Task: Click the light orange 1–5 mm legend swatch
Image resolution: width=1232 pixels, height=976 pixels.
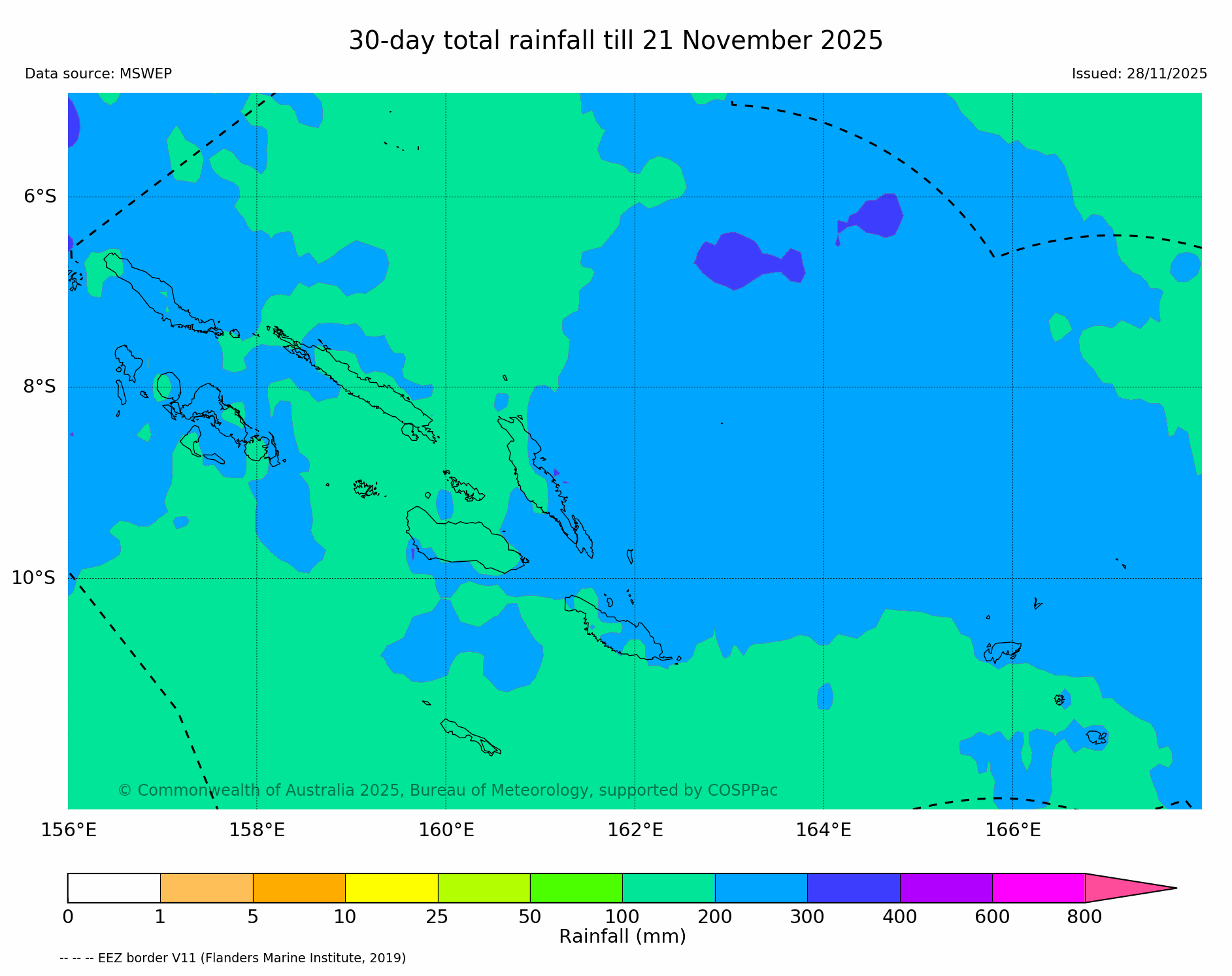Action: [x=207, y=888]
